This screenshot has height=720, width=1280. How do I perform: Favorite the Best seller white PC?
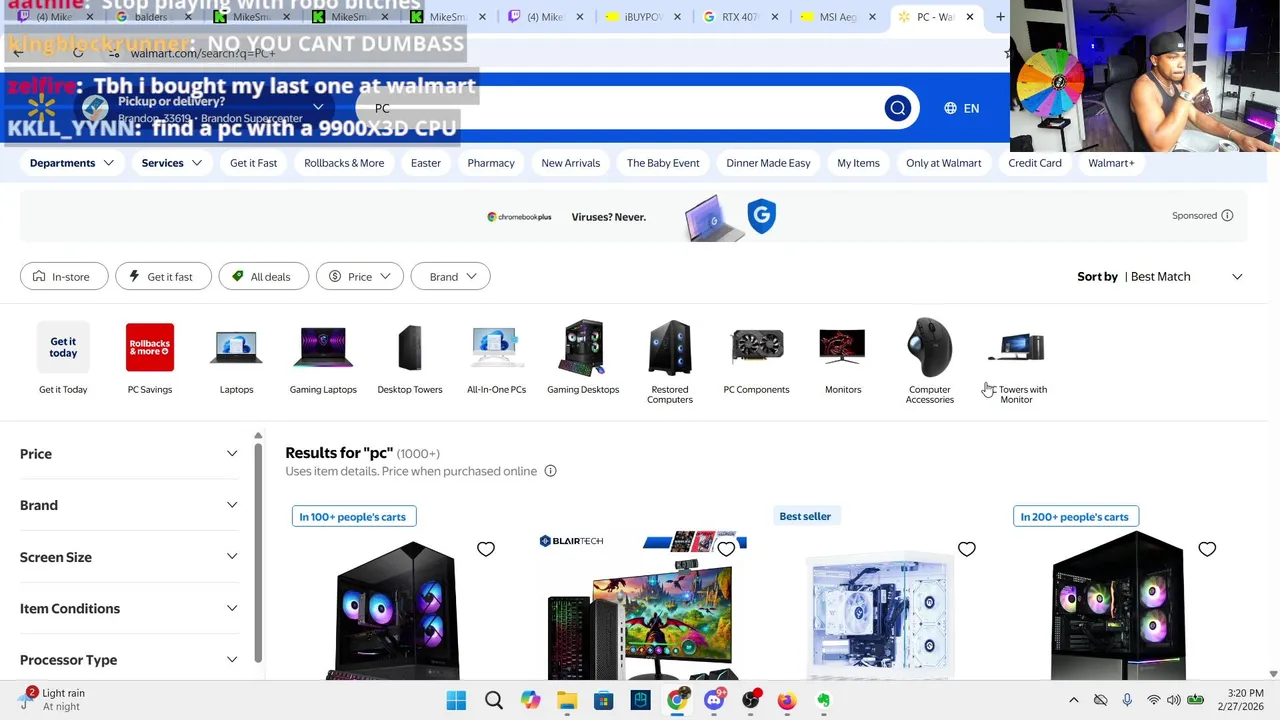pyautogui.click(x=967, y=549)
